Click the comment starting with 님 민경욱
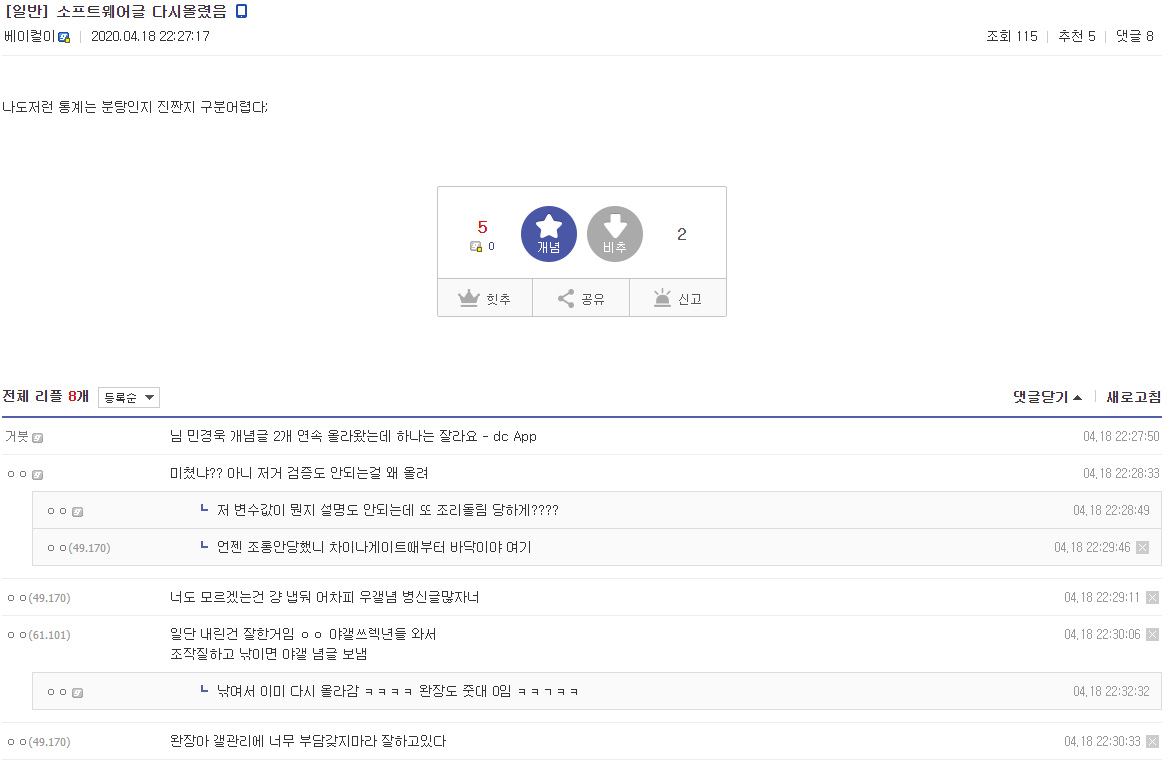Image resolution: width=1170 pixels, height=774 pixels. click(x=354, y=437)
